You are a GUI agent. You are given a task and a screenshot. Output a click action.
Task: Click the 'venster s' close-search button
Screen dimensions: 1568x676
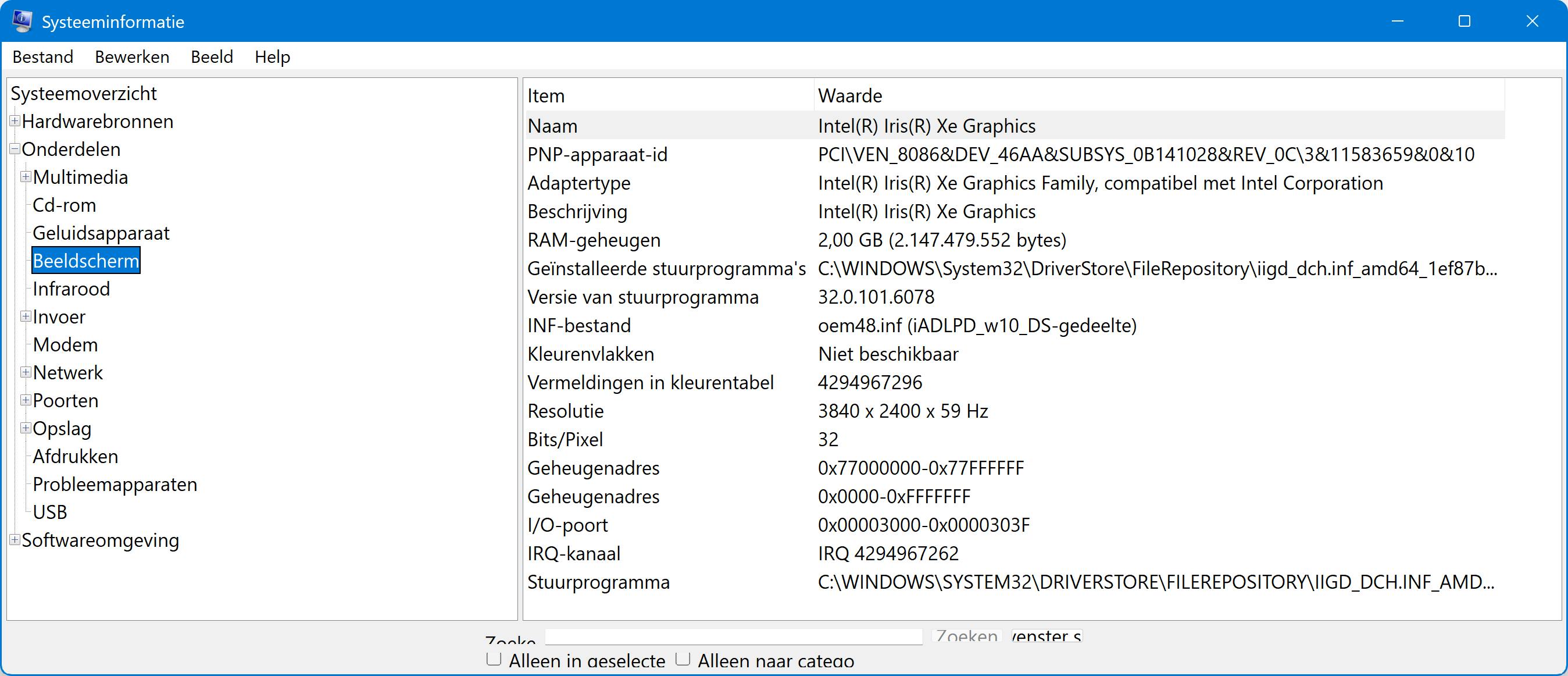[x=1046, y=636]
